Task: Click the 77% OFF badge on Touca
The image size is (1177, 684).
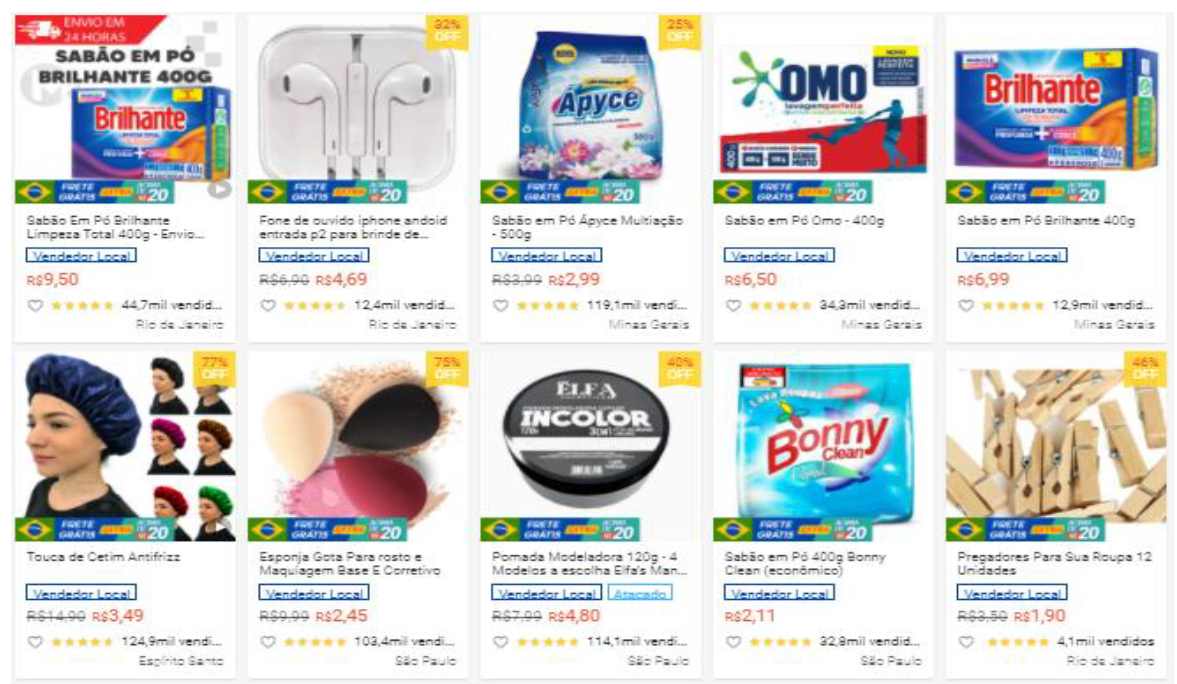Action: coord(214,368)
